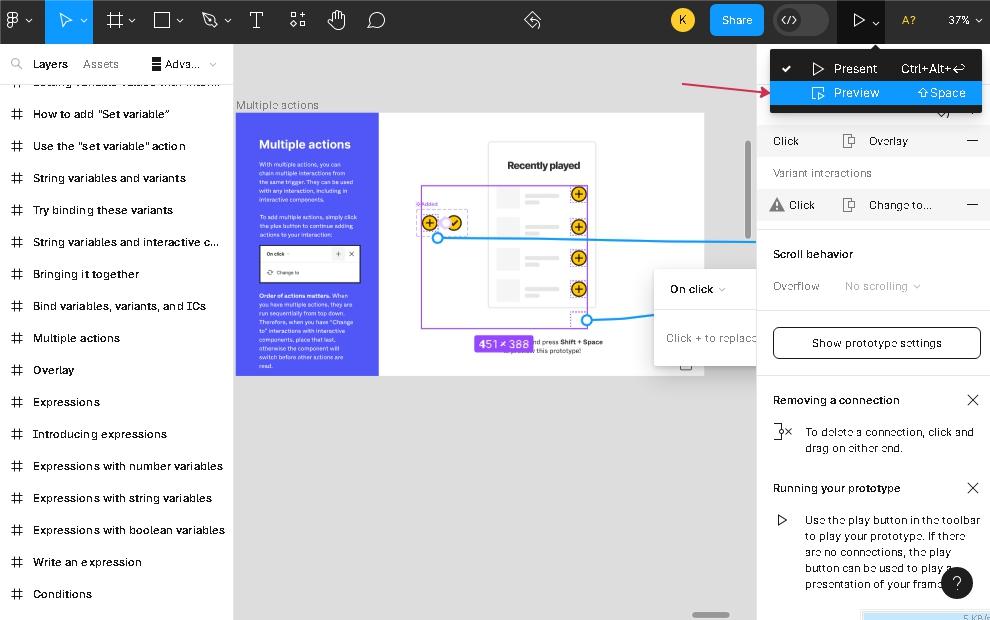Select the Frame tool

[115, 20]
